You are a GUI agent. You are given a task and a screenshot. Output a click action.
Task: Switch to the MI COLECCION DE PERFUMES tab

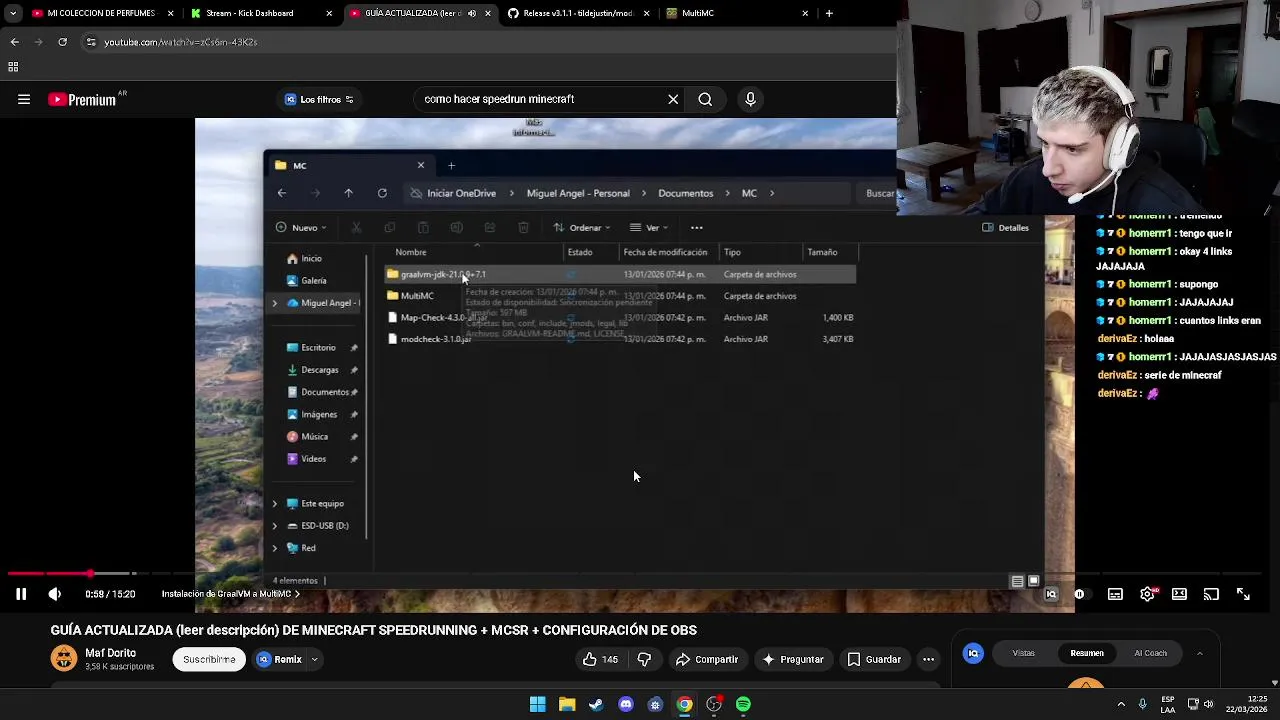(x=102, y=13)
